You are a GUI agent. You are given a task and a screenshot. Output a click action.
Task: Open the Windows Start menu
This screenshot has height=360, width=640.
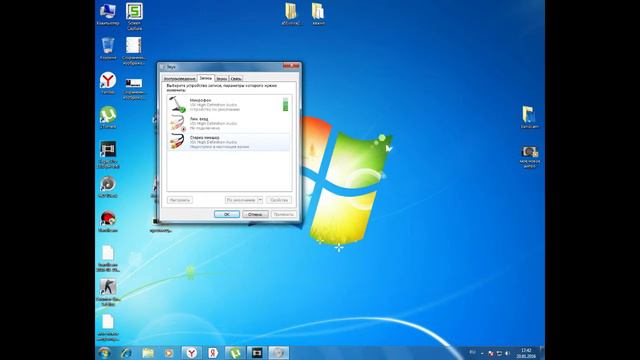(104, 353)
